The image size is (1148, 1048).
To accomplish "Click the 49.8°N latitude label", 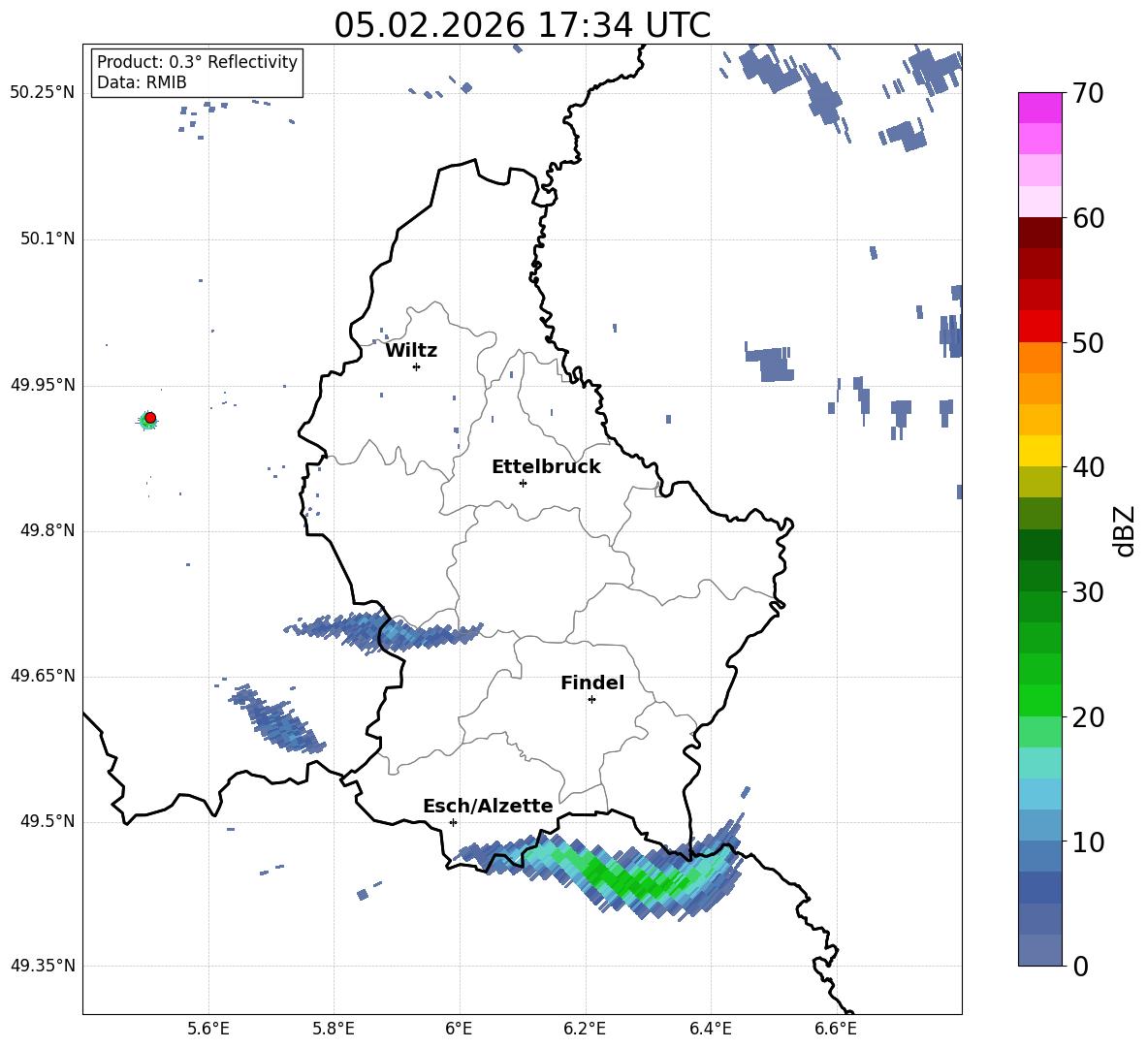I will click(47, 530).
